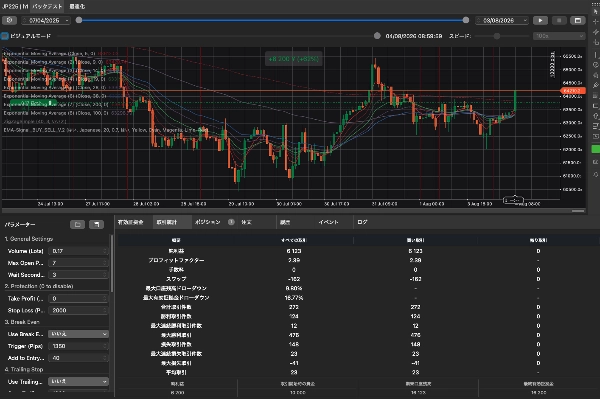Open the Use Break Even dropdown
Screen dimensions: 600x399
point(78,334)
